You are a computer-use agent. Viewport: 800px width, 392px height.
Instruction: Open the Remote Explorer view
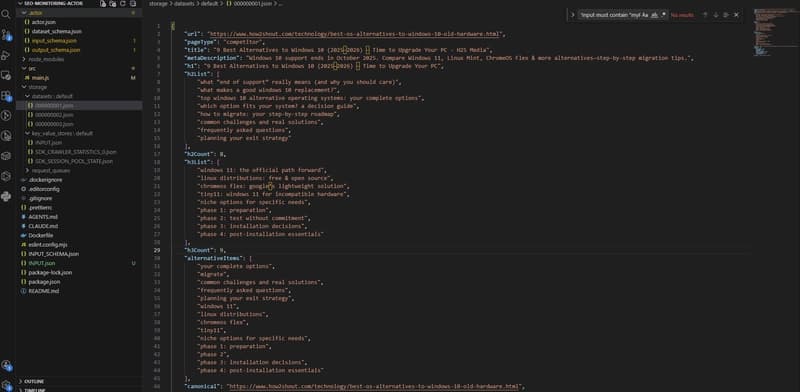6,75
